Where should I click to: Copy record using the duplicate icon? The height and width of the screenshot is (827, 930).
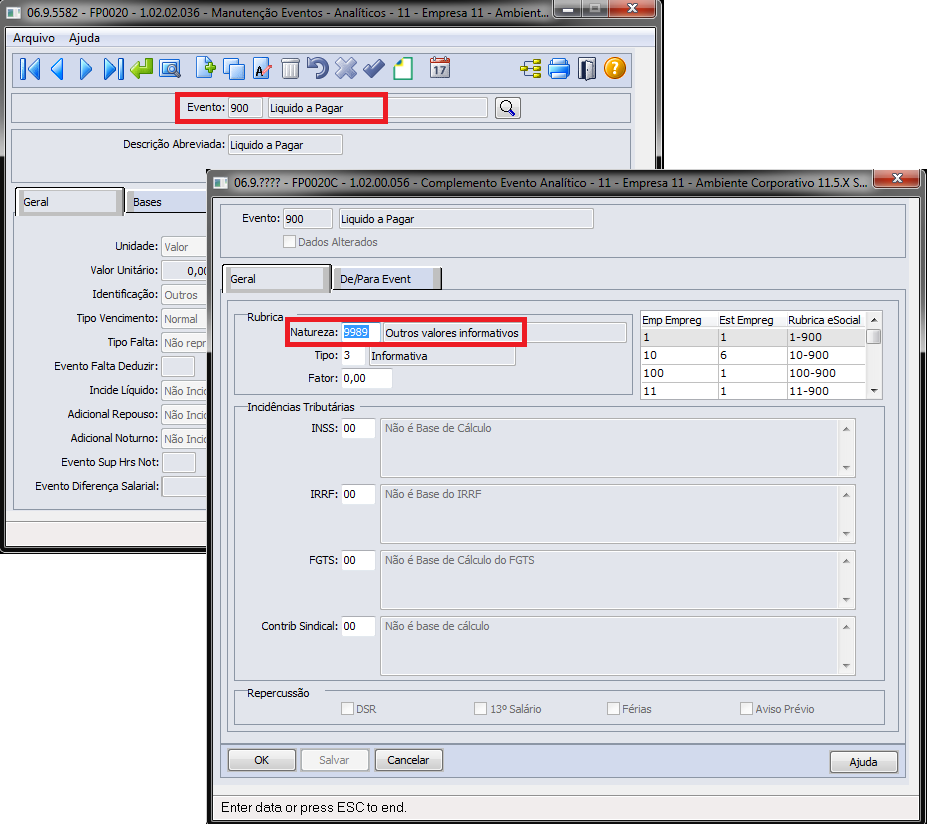(x=234, y=69)
